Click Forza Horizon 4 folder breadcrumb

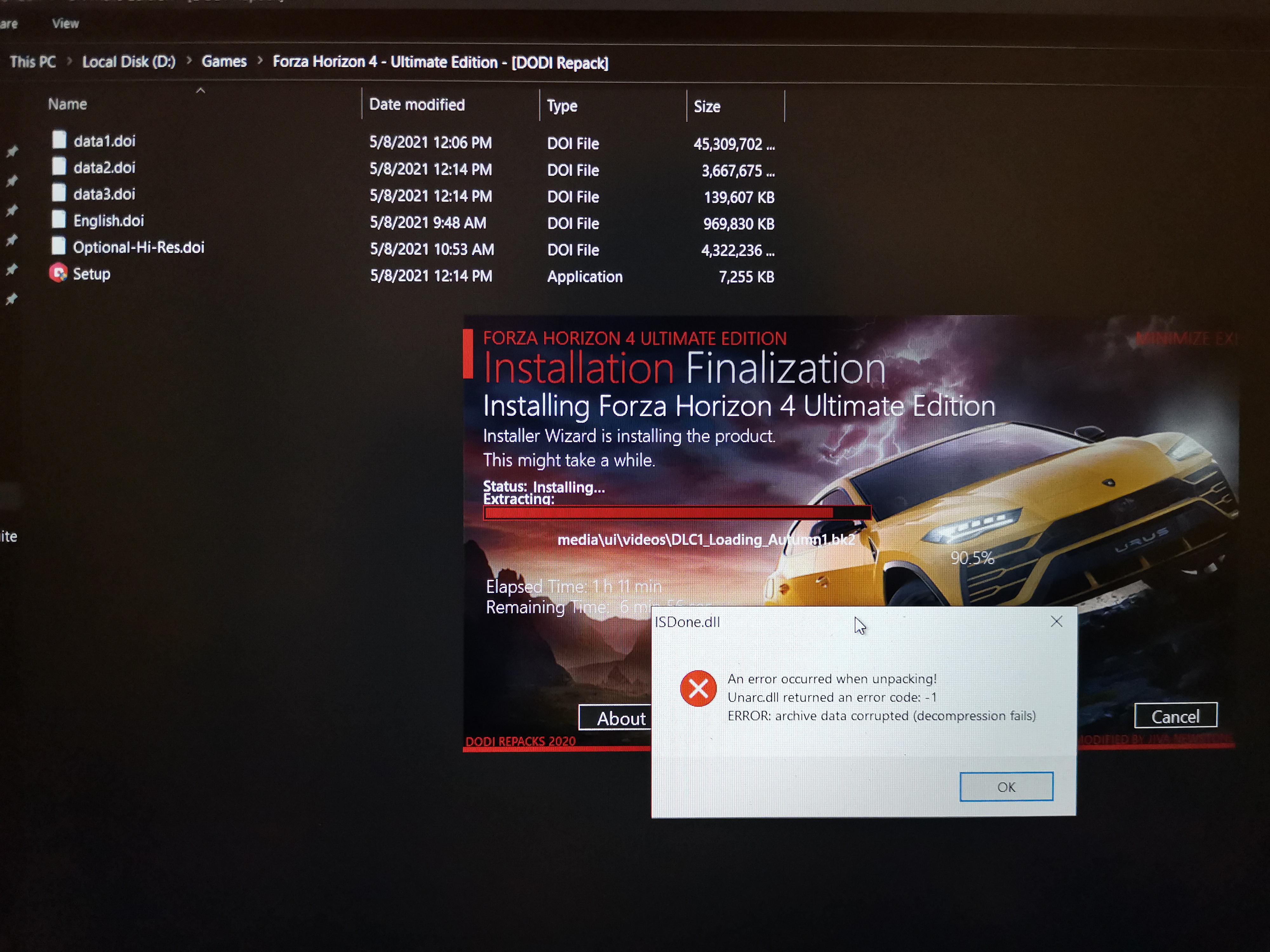pyautogui.click(x=440, y=62)
